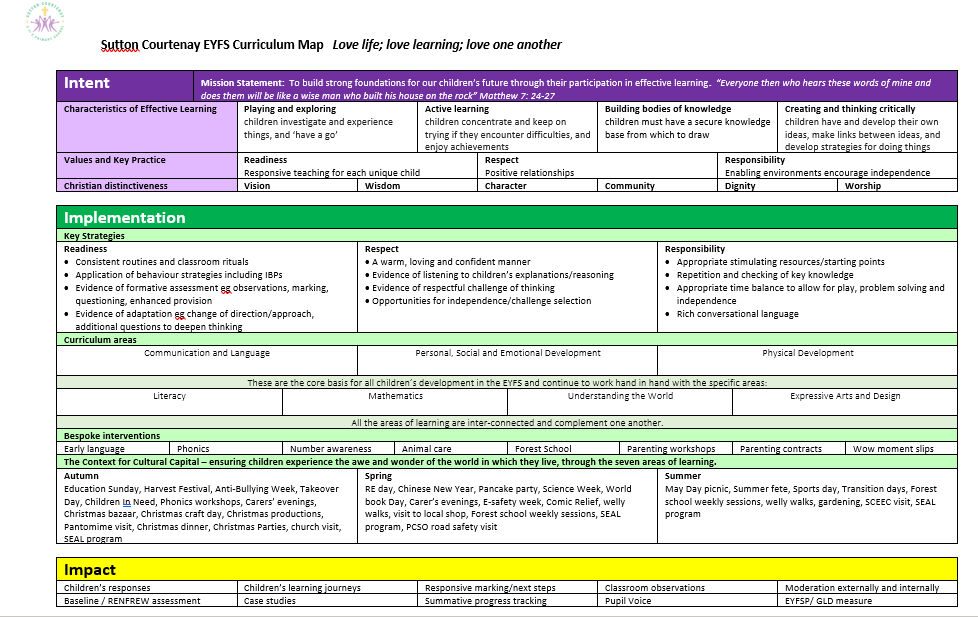
Task: Select the Playing and exploring heading
Action: pos(290,109)
